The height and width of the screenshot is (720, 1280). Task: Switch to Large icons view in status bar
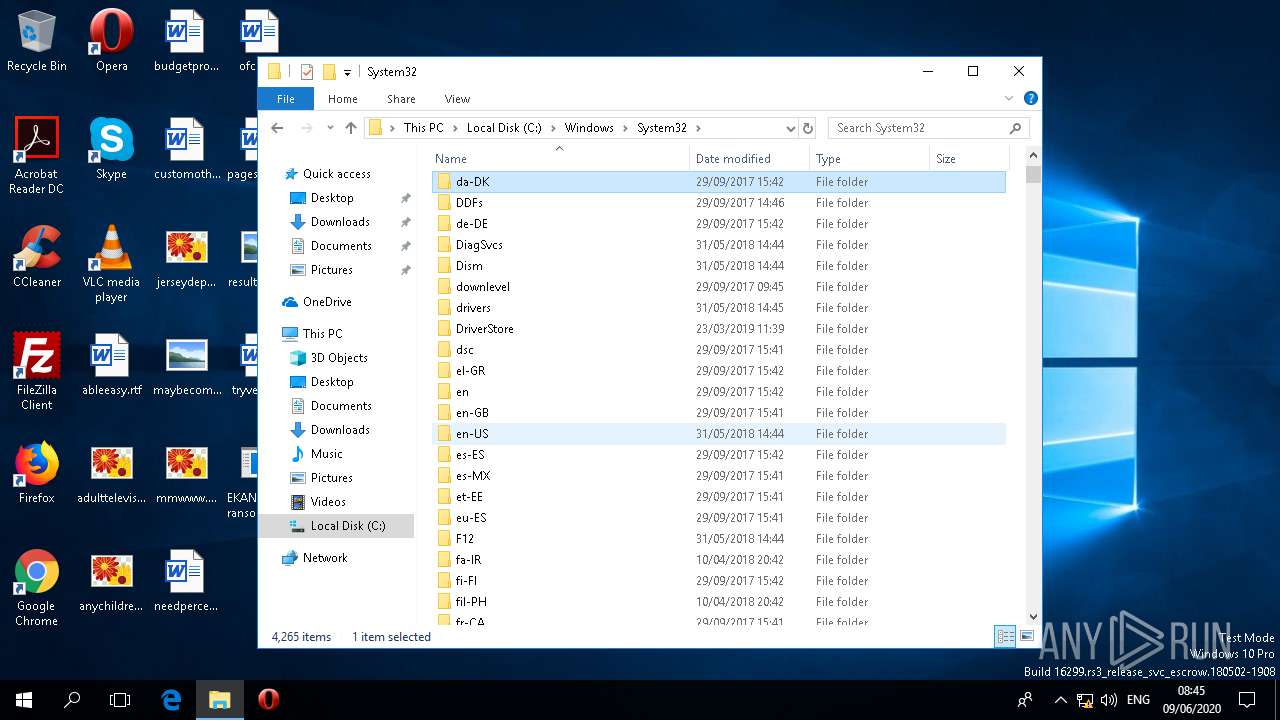coord(1026,636)
